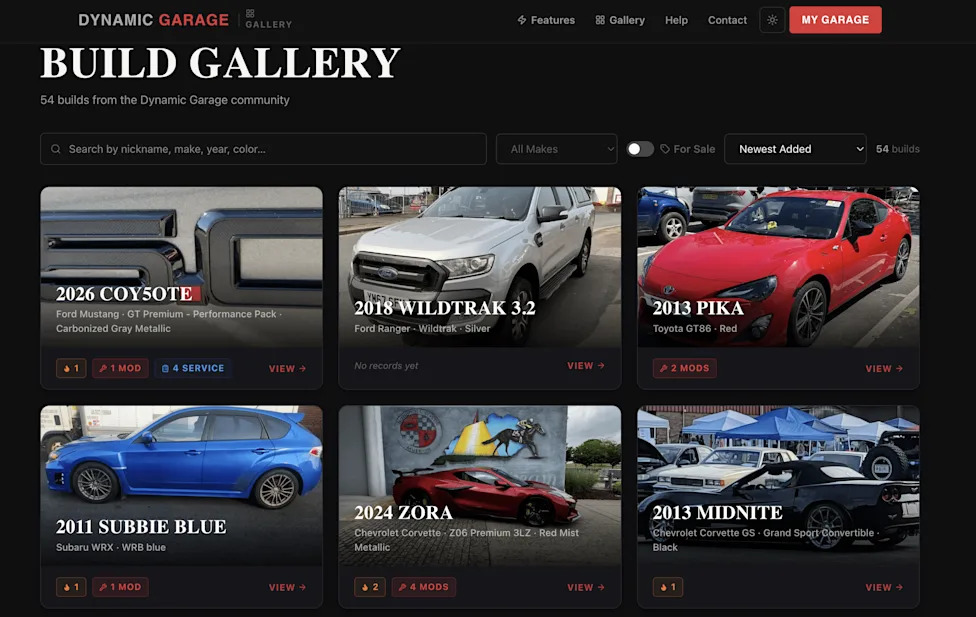This screenshot has height=617, width=976.
Task: Click the build search input field
Action: (263, 149)
